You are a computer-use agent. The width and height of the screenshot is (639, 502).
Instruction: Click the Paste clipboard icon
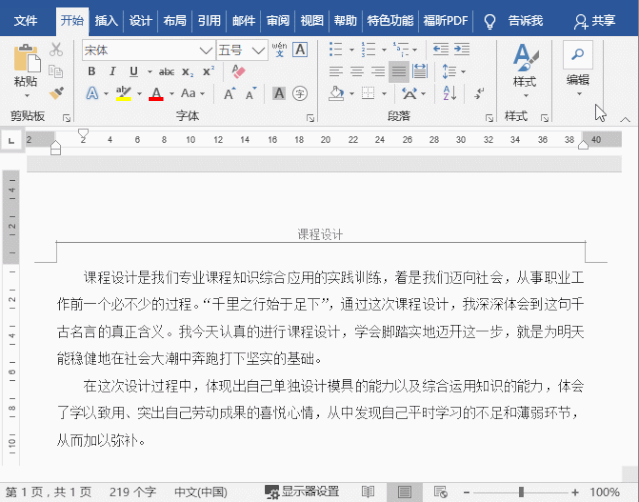tap(27, 58)
